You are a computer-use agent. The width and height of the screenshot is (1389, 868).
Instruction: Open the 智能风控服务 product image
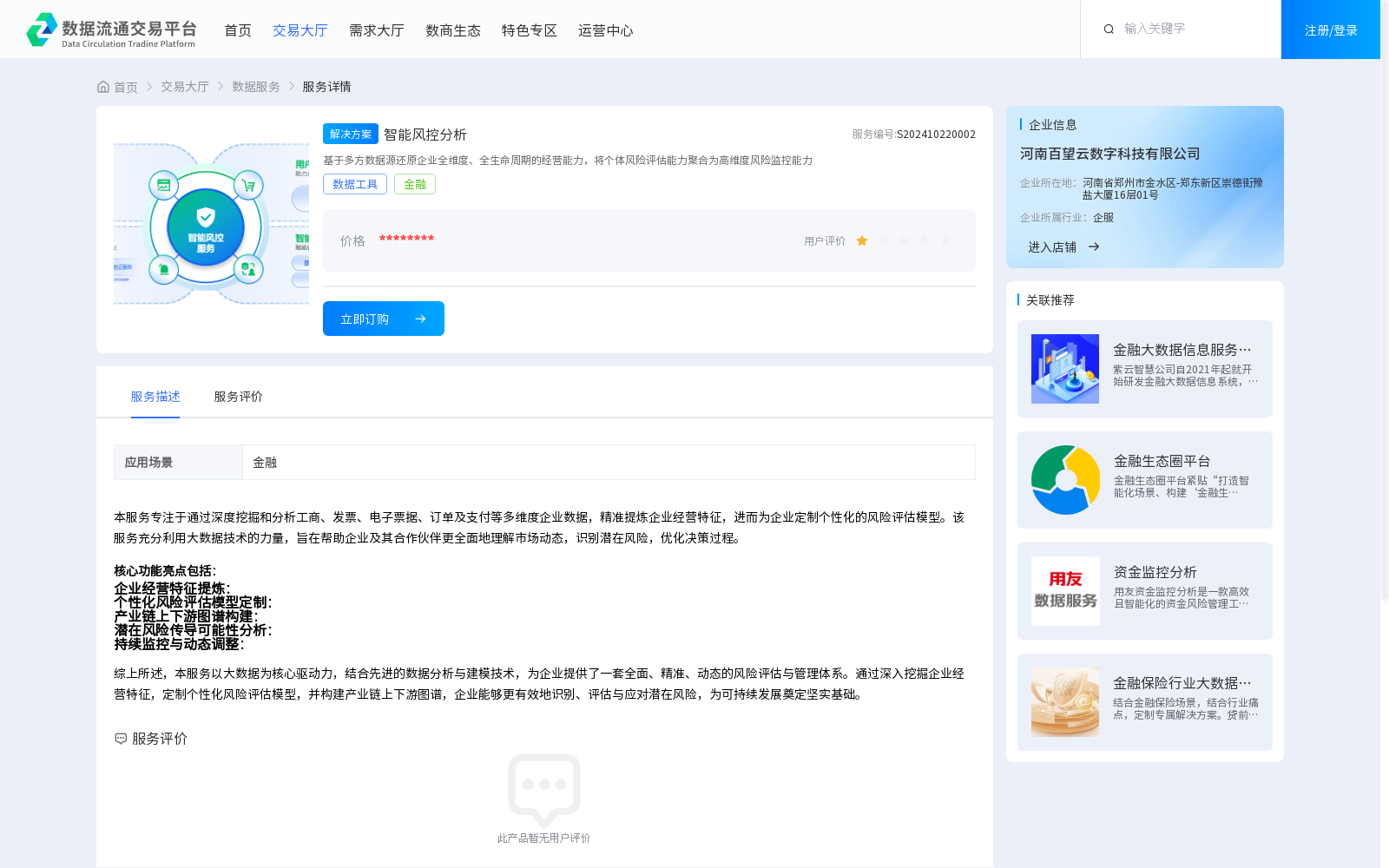tap(211, 224)
